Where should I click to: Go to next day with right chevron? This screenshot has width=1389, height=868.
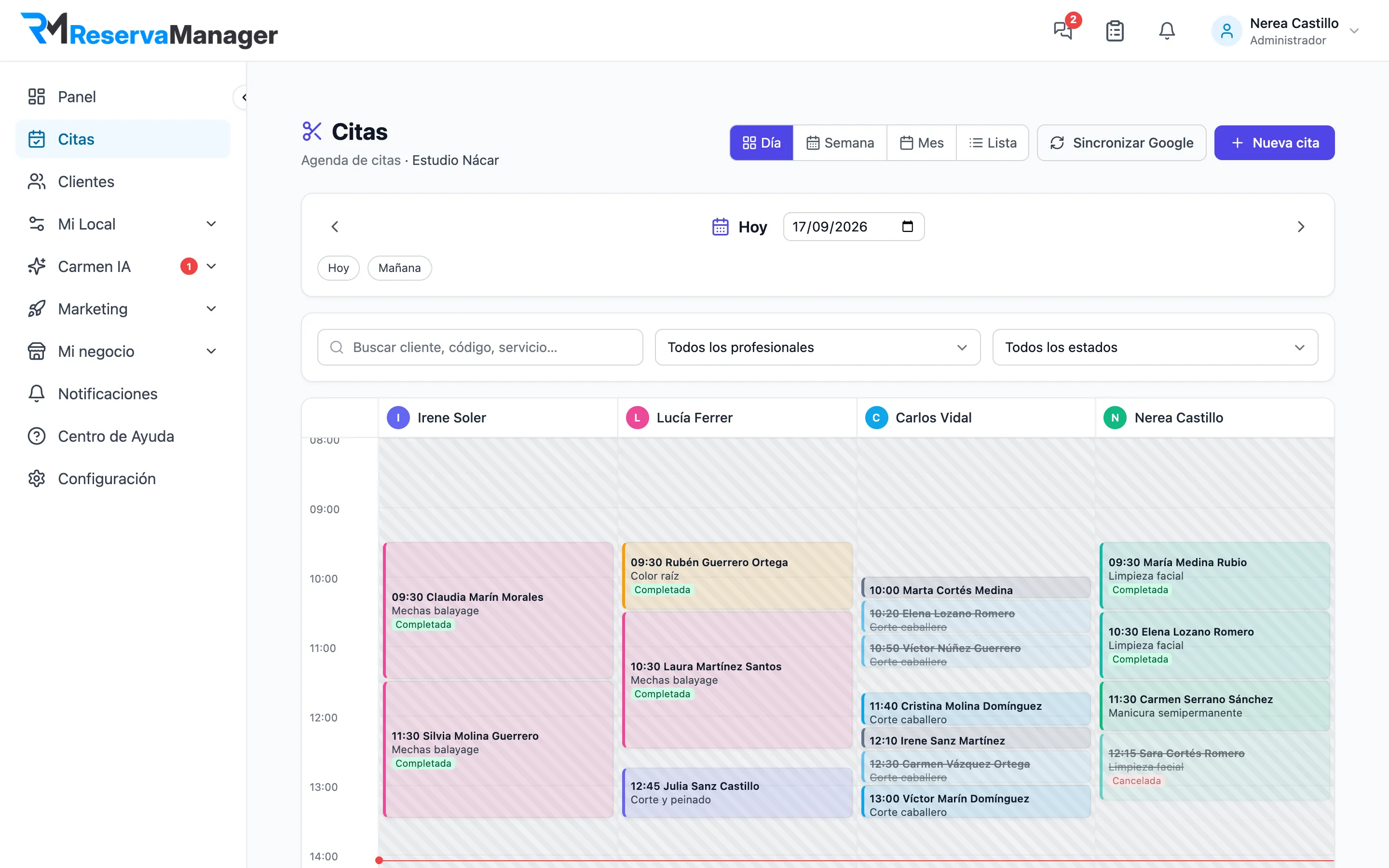[x=1301, y=227]
